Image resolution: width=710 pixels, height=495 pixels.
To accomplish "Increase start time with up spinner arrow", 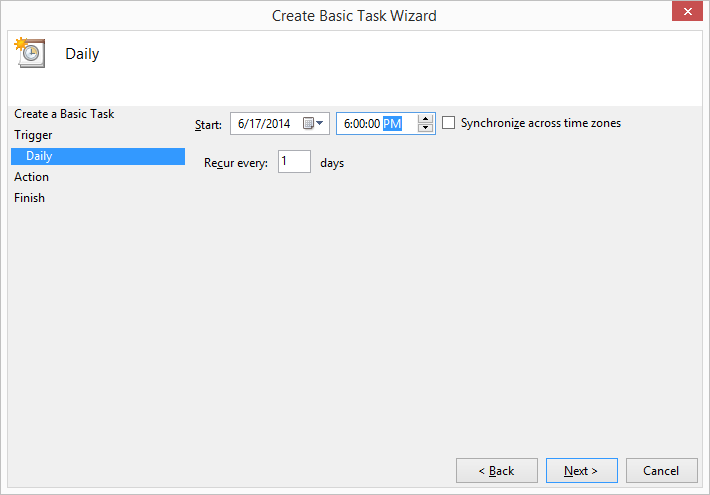I will (x=425, y=119).
